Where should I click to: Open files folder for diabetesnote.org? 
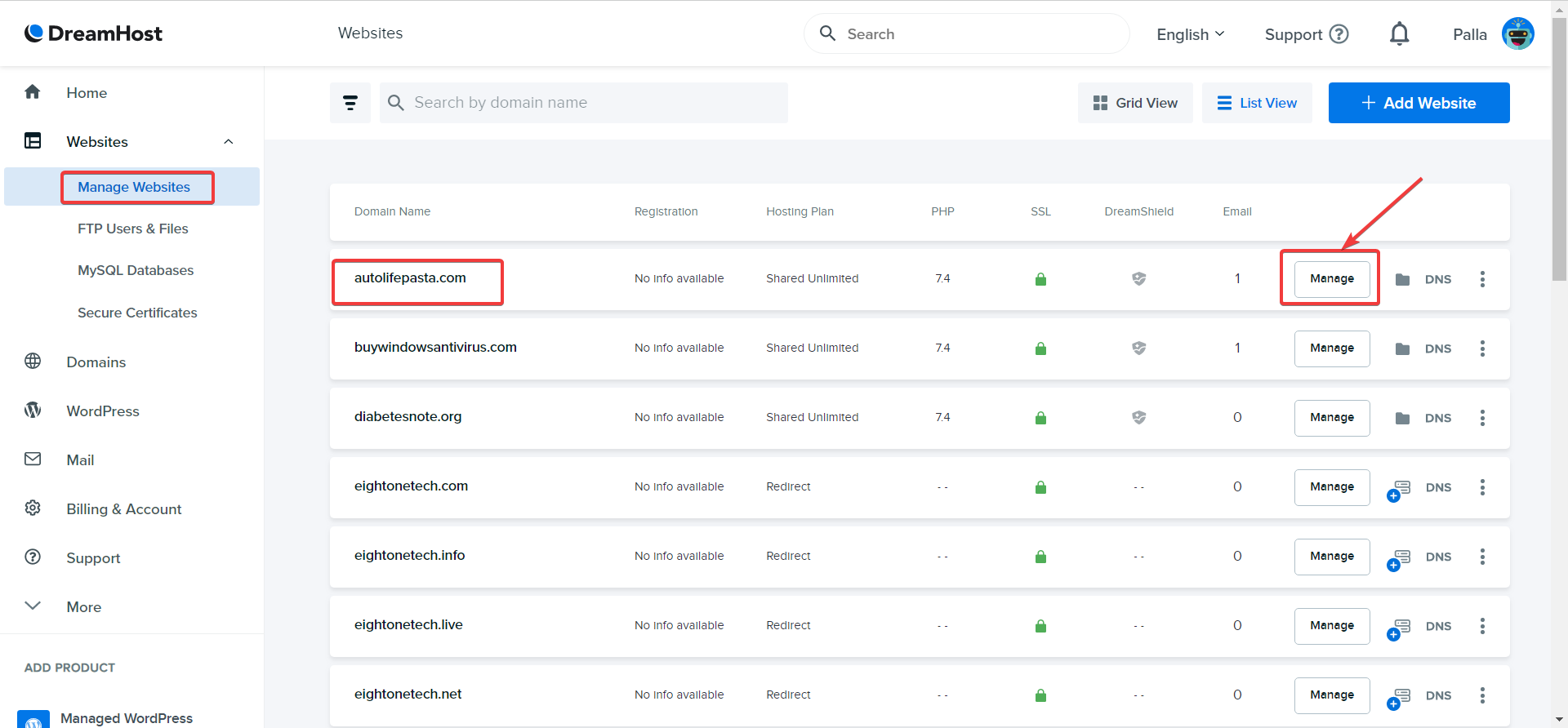(x=1403, y=418)
